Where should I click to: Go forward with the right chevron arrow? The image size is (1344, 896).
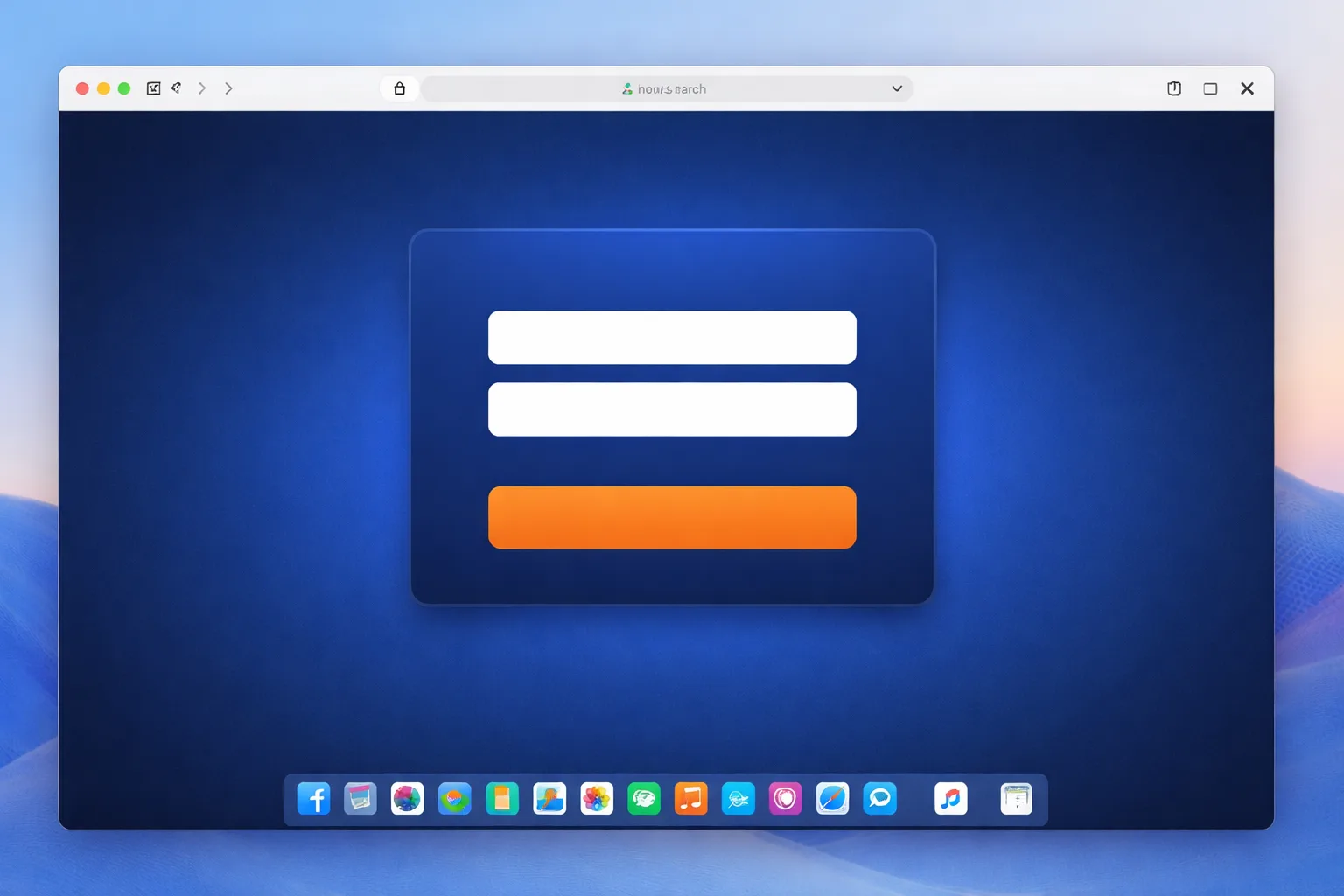(229, 88)
